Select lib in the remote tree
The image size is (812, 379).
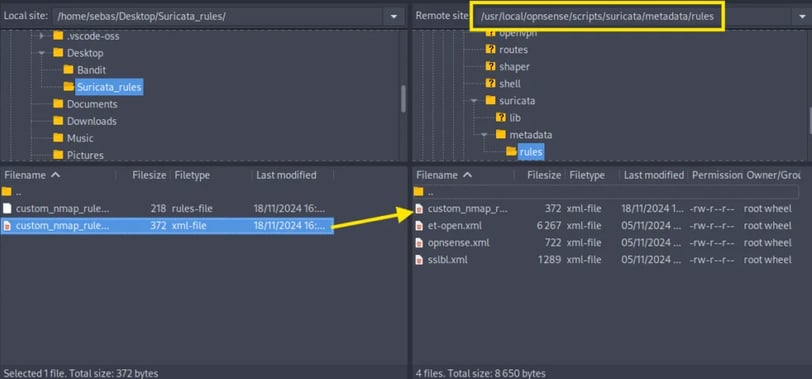click(515, 118)
